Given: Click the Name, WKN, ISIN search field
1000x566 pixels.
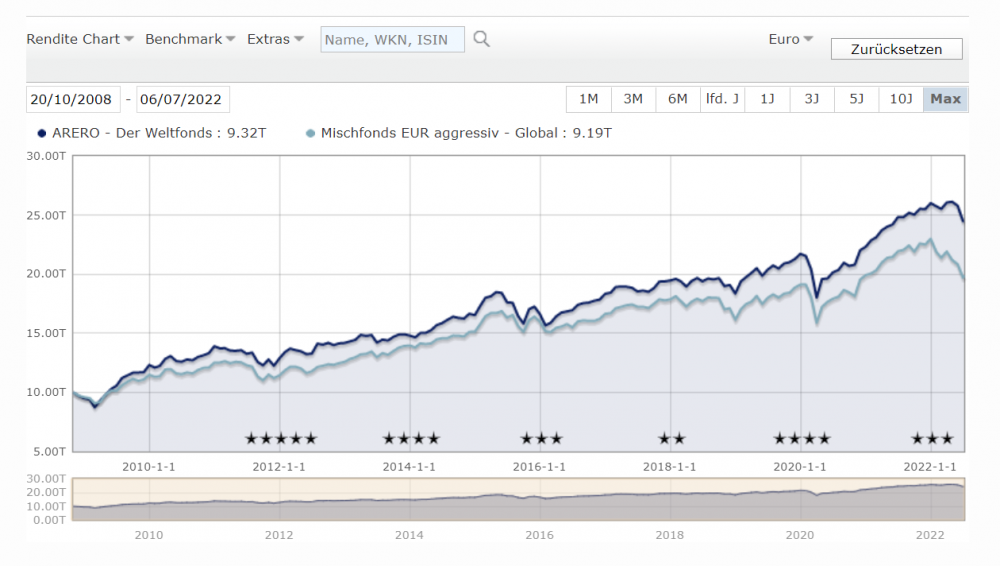Looking at the screenshot, I should [392, 40].
